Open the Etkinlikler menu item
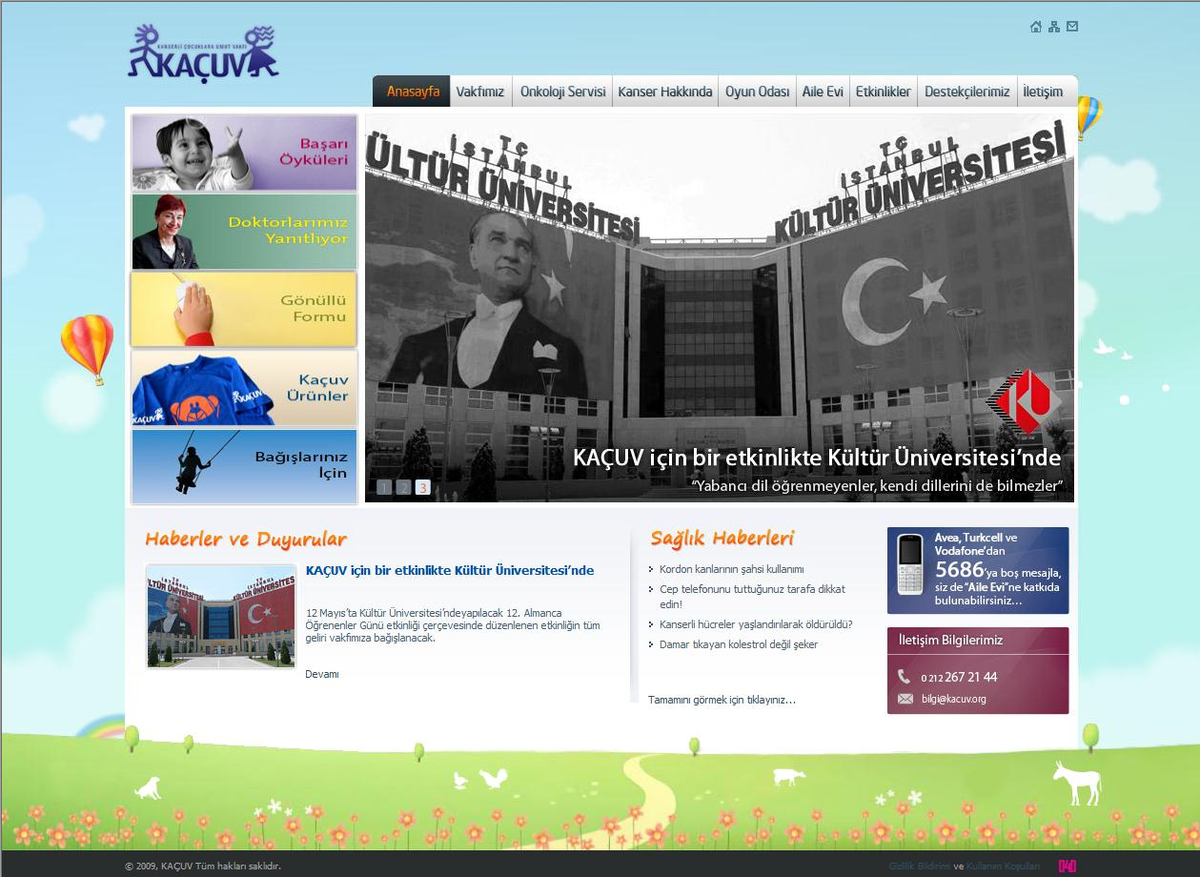This screenshot has width=1200, height=877. [x=883, y=91]
